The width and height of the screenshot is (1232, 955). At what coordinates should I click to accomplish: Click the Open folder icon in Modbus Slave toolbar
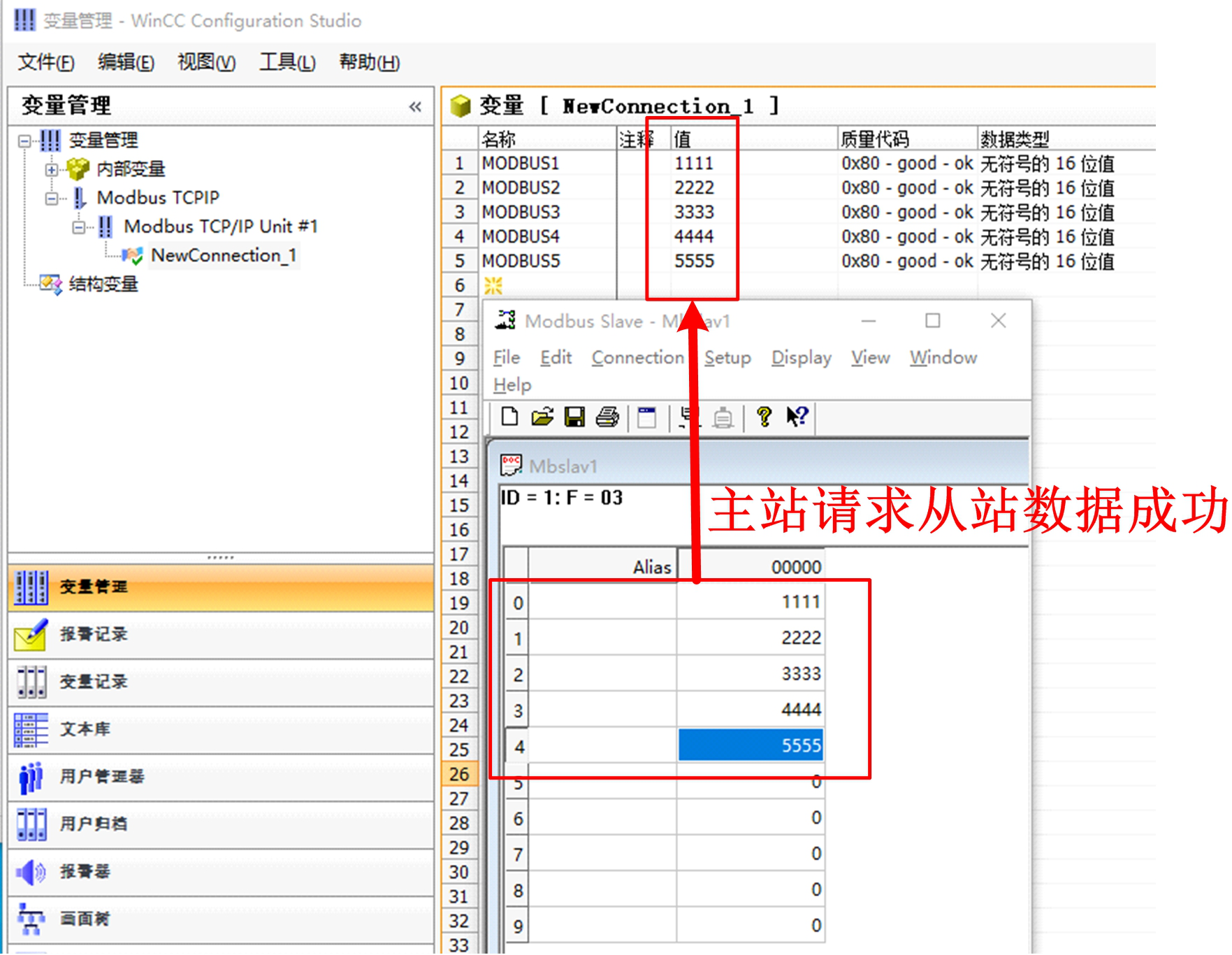542,417
